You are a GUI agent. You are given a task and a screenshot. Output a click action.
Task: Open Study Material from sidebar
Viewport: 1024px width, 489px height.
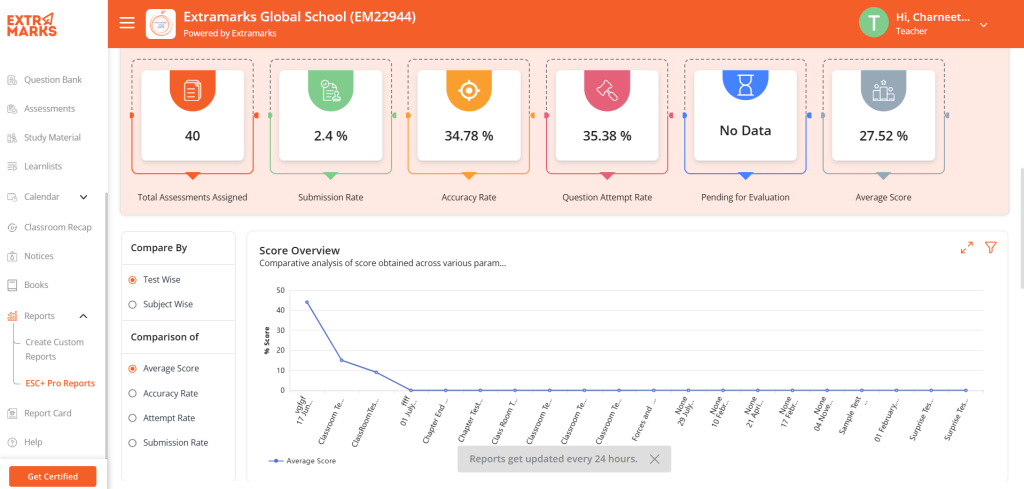pyautogui.click(x=52, y=138)
